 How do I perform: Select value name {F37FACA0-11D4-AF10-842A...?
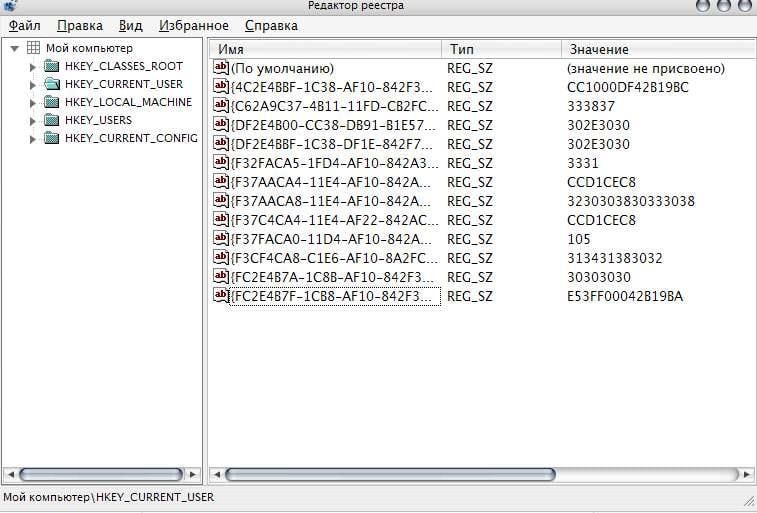tap(331, 239)
